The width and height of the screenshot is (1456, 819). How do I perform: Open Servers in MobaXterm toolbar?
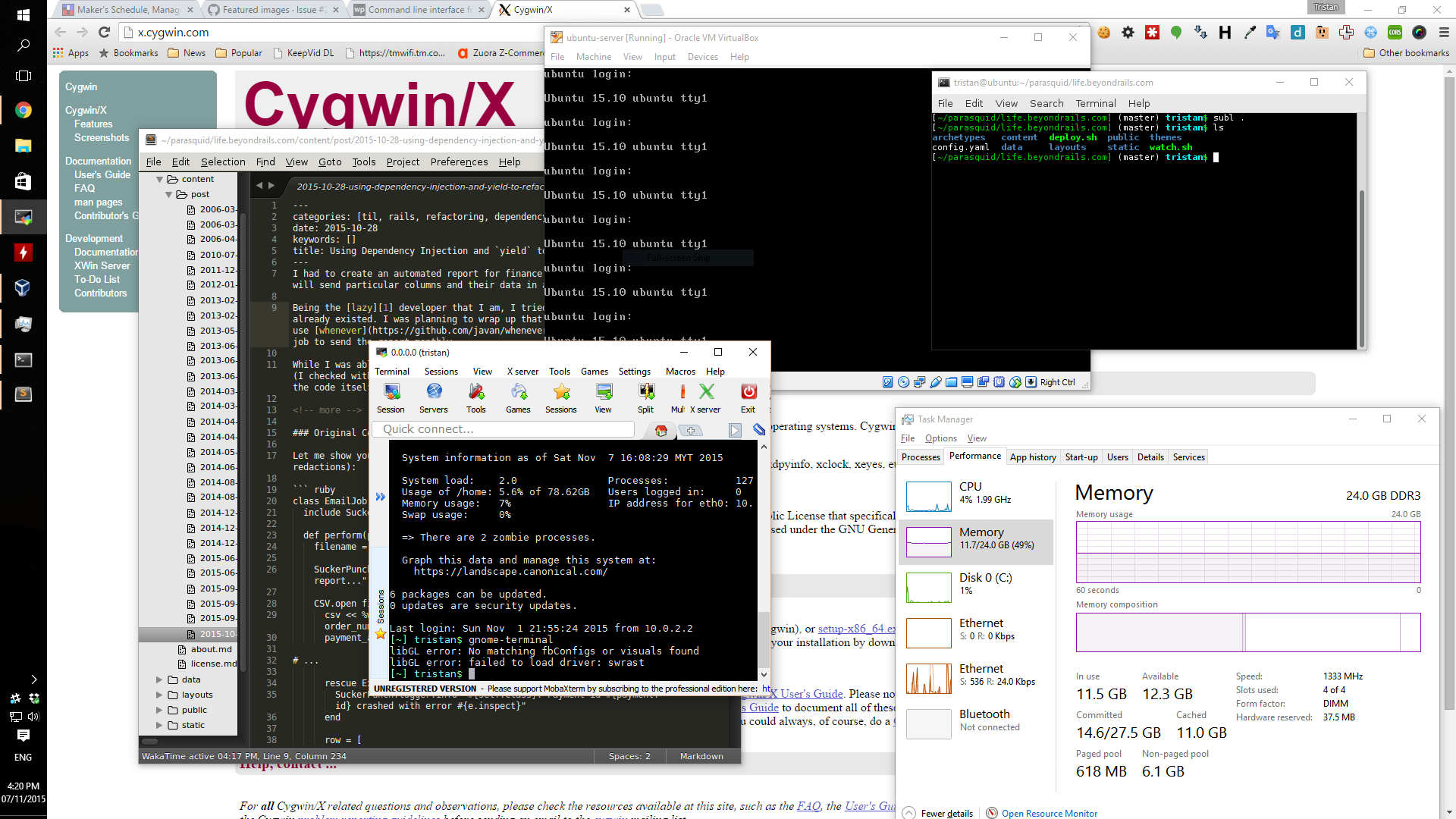(434, 397)
